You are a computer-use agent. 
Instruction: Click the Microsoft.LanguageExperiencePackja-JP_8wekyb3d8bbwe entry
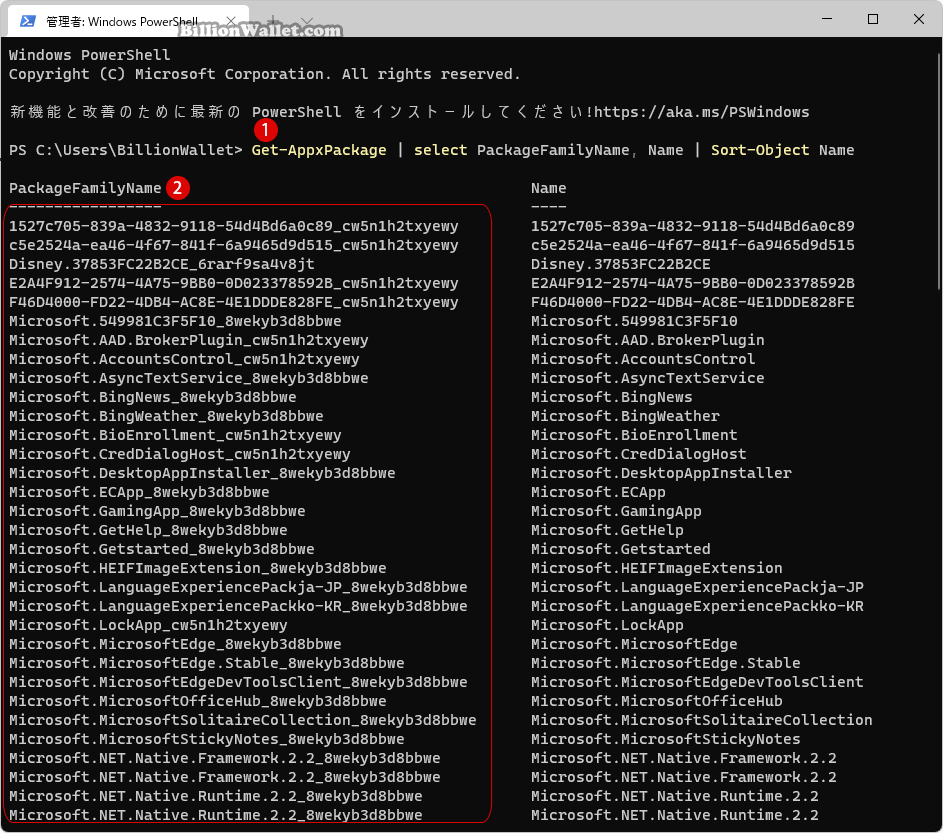pyautogui.click(x=238, y=587)
